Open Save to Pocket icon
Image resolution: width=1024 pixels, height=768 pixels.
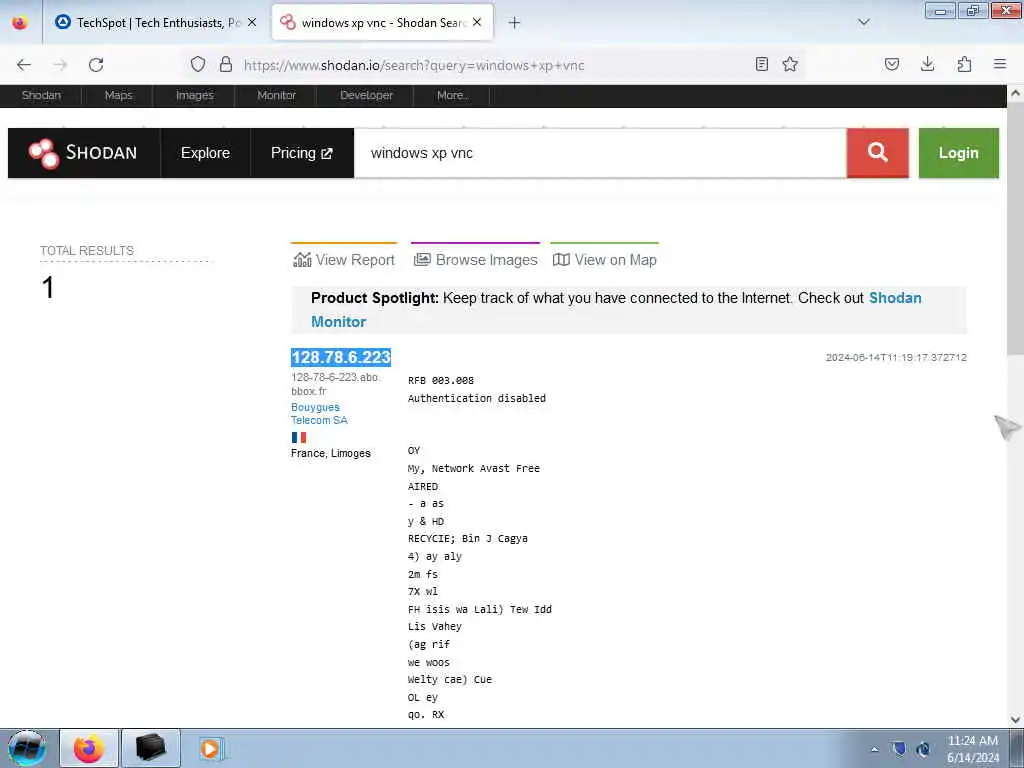tap(891, 64)
